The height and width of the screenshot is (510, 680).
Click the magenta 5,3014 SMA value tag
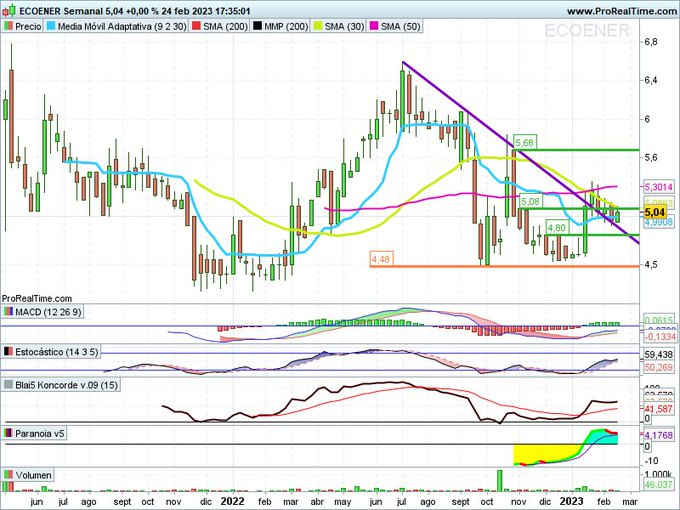[658, 187]
